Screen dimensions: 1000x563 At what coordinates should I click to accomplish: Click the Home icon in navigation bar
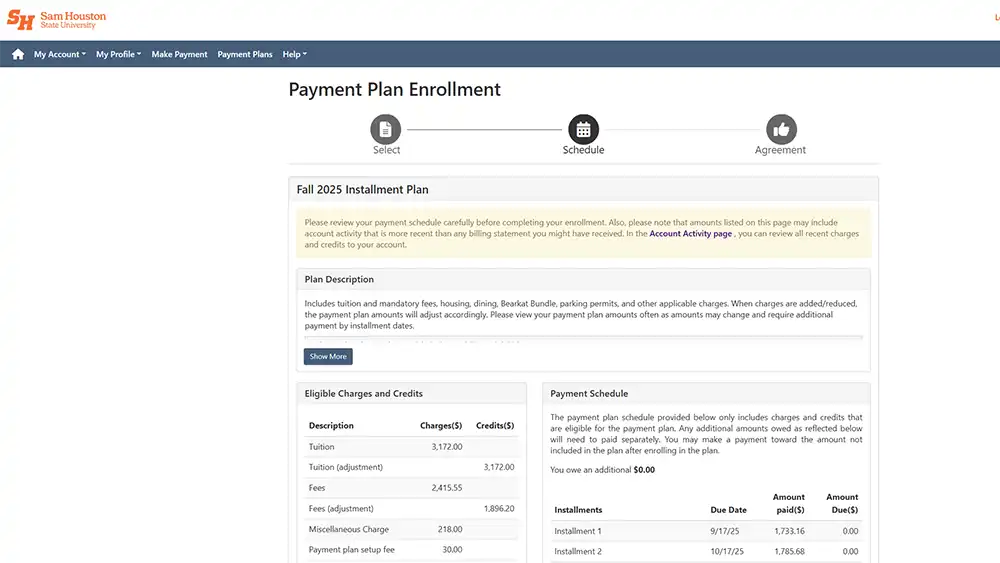click(x=18, y=54)
